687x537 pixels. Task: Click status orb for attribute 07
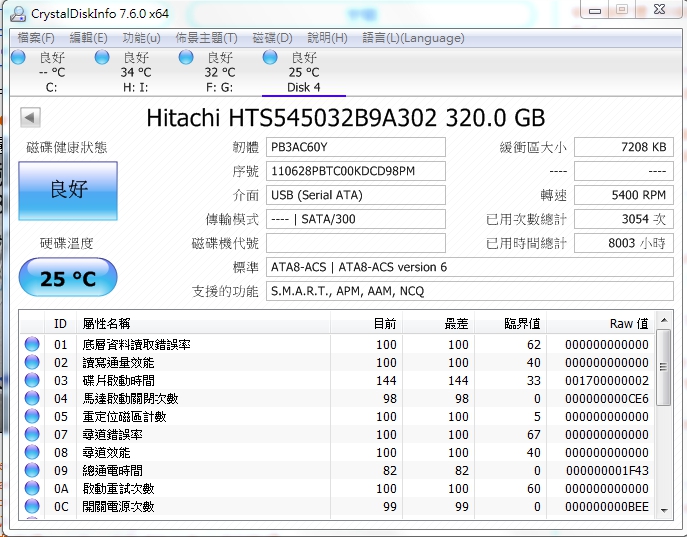coord(32,434)
